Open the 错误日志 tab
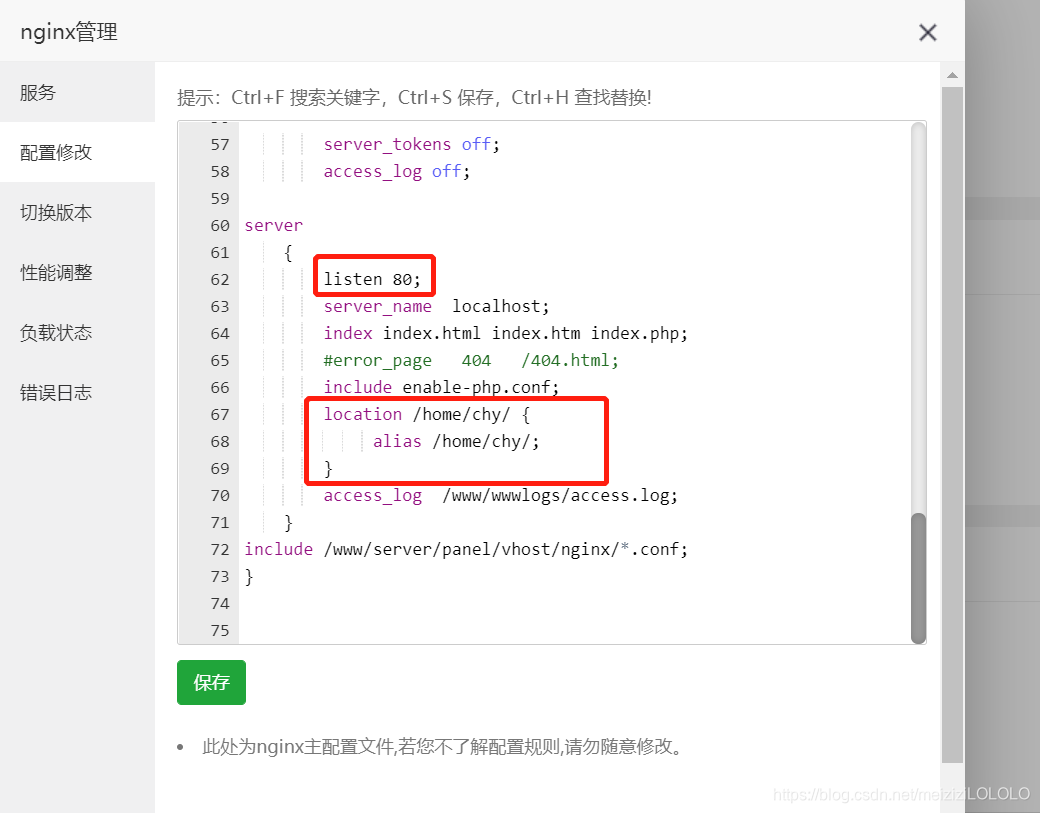 (77, 393)
